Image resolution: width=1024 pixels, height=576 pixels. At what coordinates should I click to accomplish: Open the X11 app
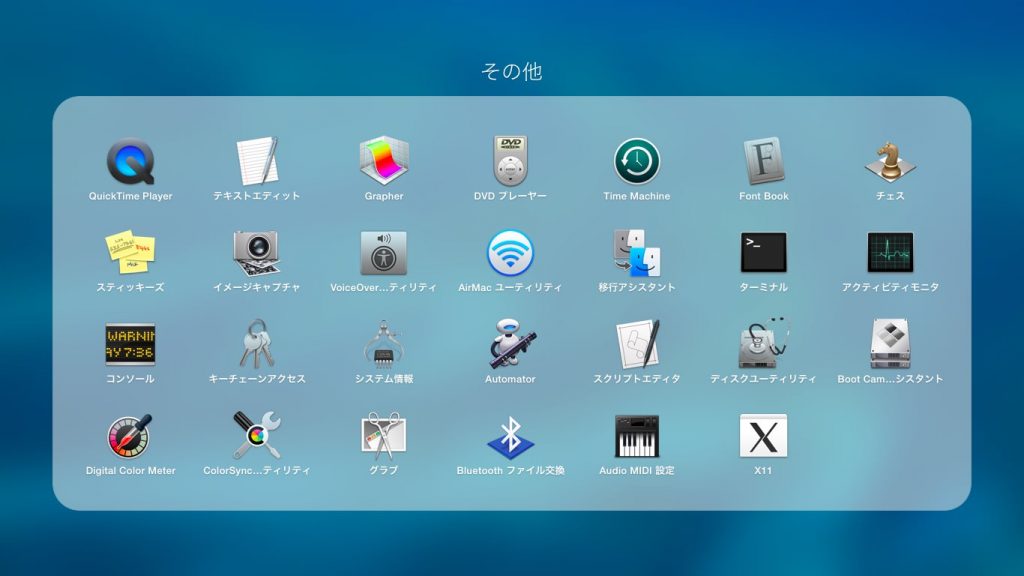coord(763,436)
